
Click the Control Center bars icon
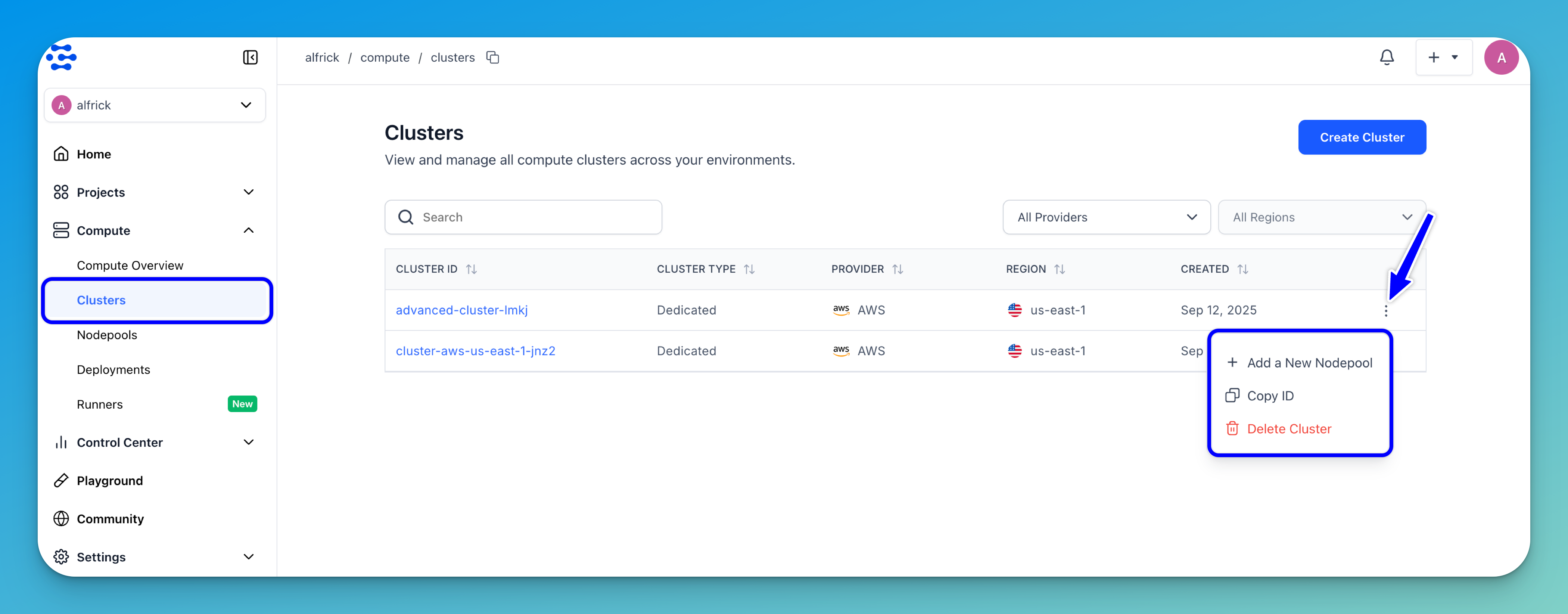[61, 442]
